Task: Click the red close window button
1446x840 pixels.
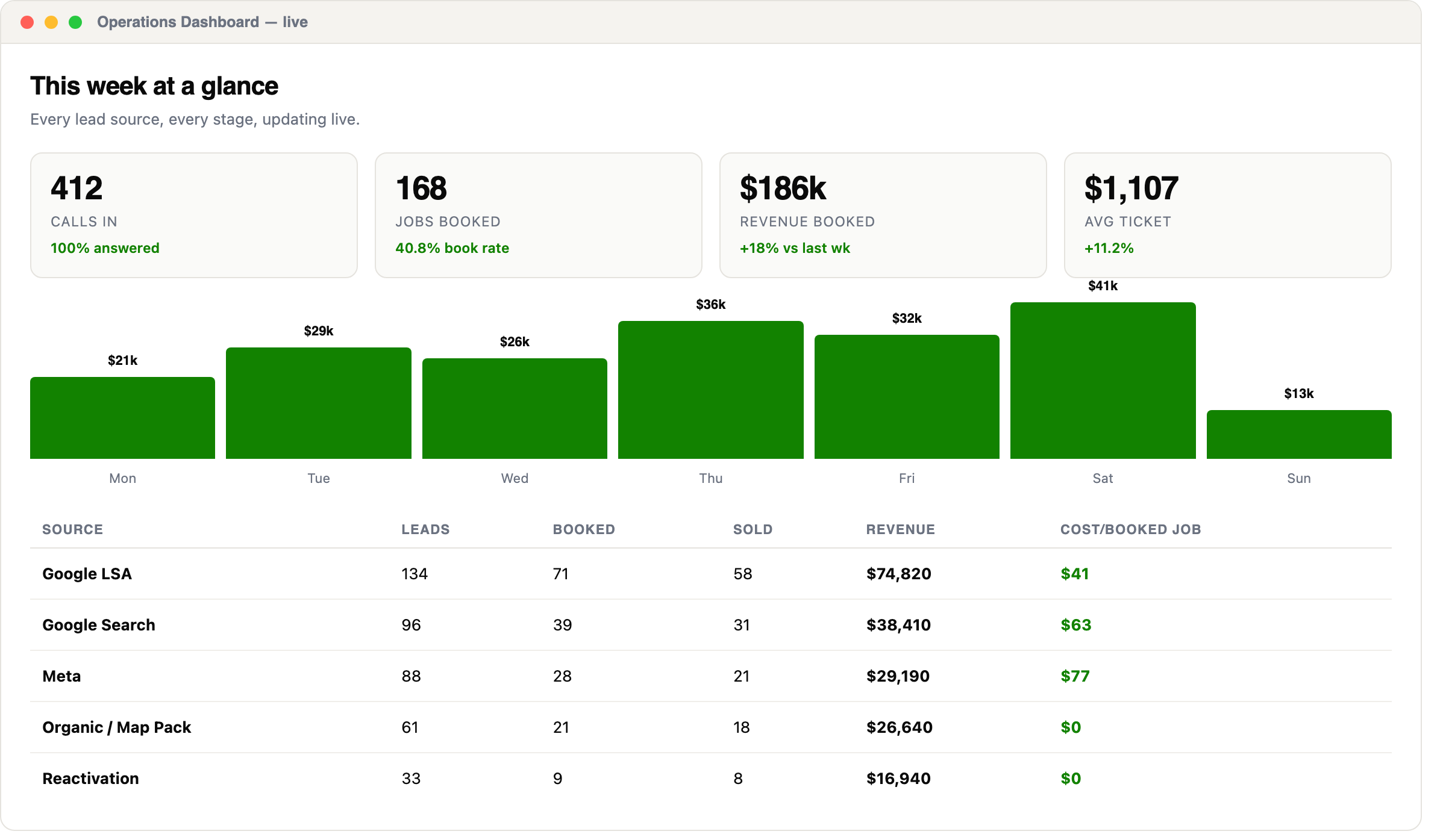Action: tap(27, 22)
